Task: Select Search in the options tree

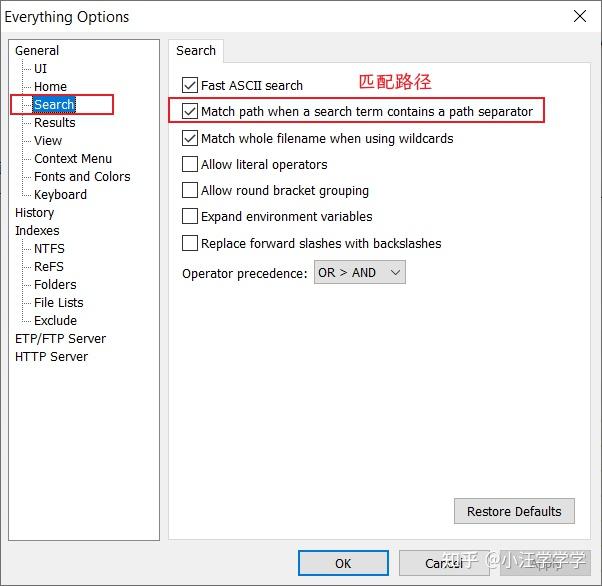Action: click(54, 104)
